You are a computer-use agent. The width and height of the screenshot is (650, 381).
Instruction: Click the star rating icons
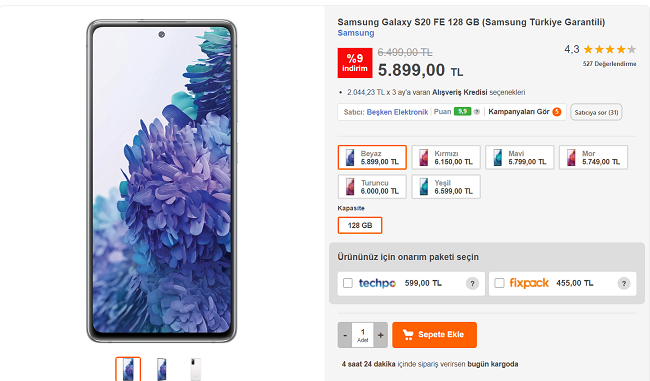coord(609,50)
